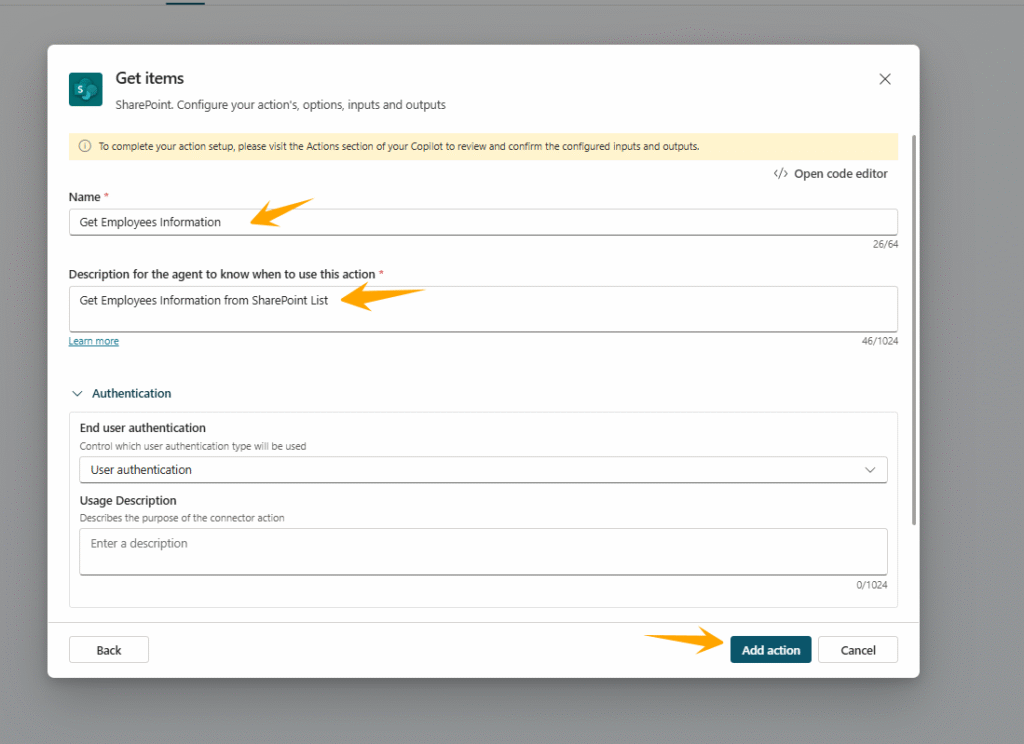The height and width of the screenshot is (744, 1024).
Task: Click the End user authentication label
Action: coord(142,428)
